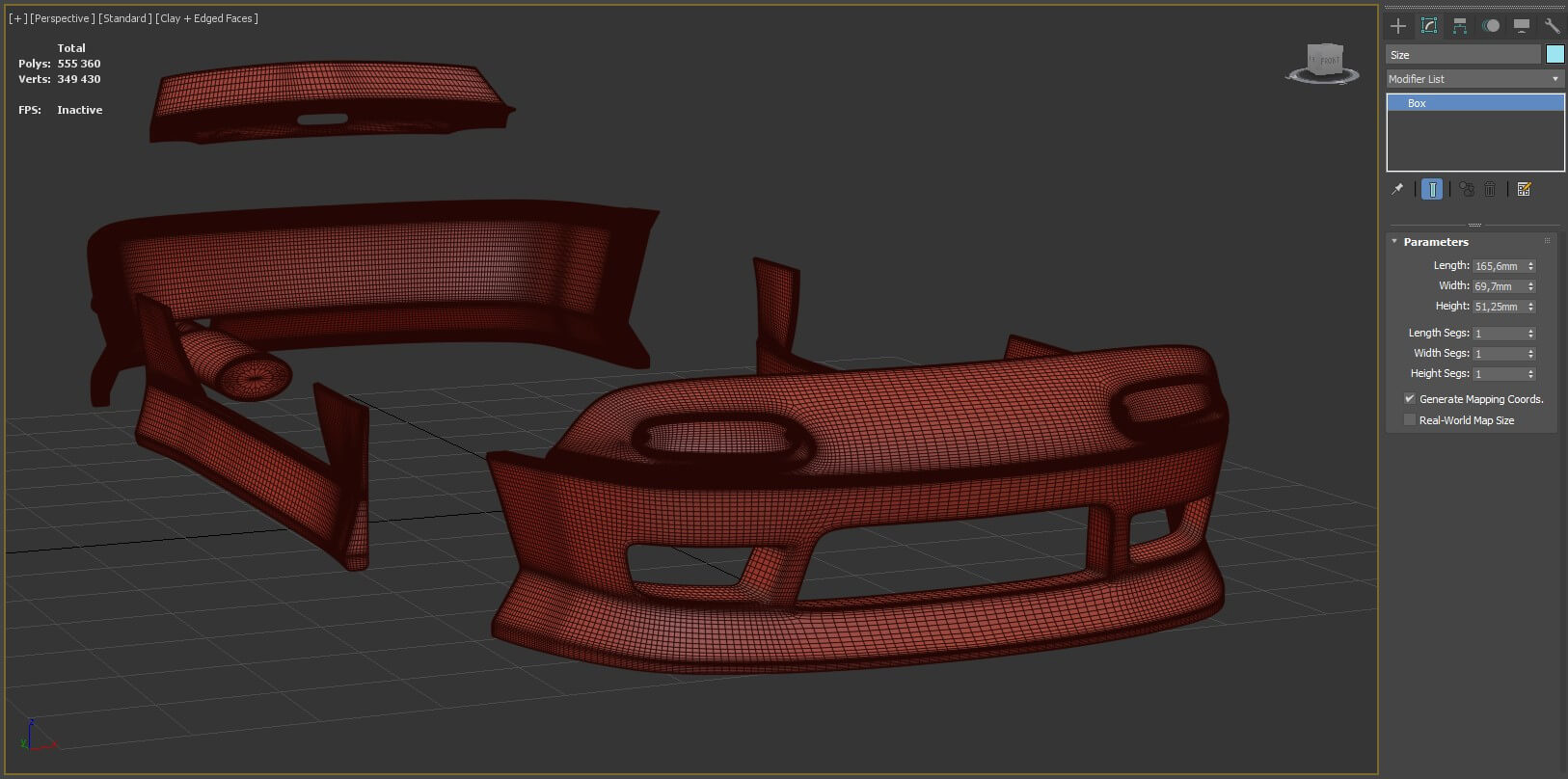The height and width of the screenshot is (779, 1568).
Task: Click the Parameters rollout drag handle dots
Action: tap(1547, 241)
